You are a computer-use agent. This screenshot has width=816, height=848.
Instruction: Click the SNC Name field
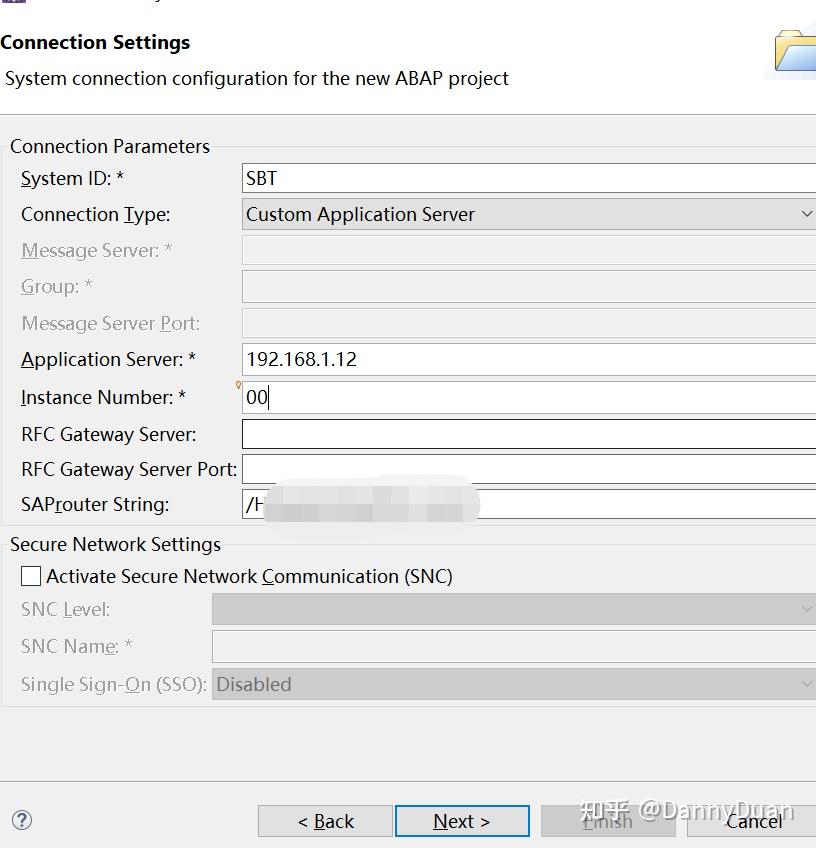(514, 646)
